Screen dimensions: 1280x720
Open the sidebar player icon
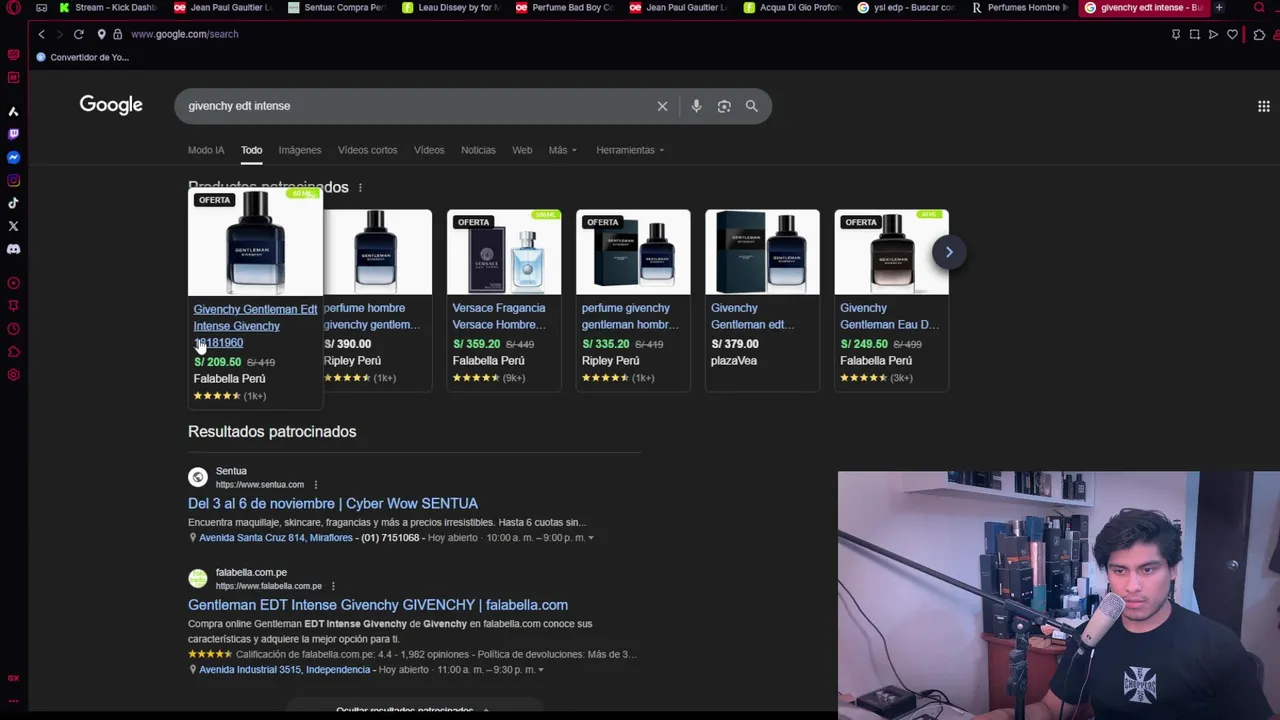pos(13,283)
